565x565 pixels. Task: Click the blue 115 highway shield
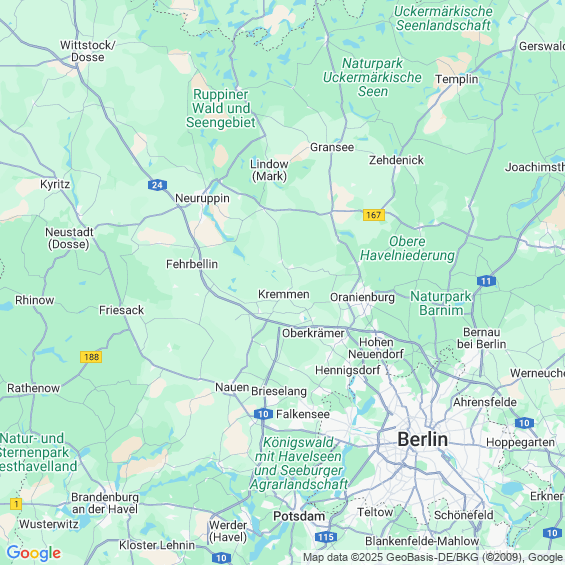pos(326,537)
